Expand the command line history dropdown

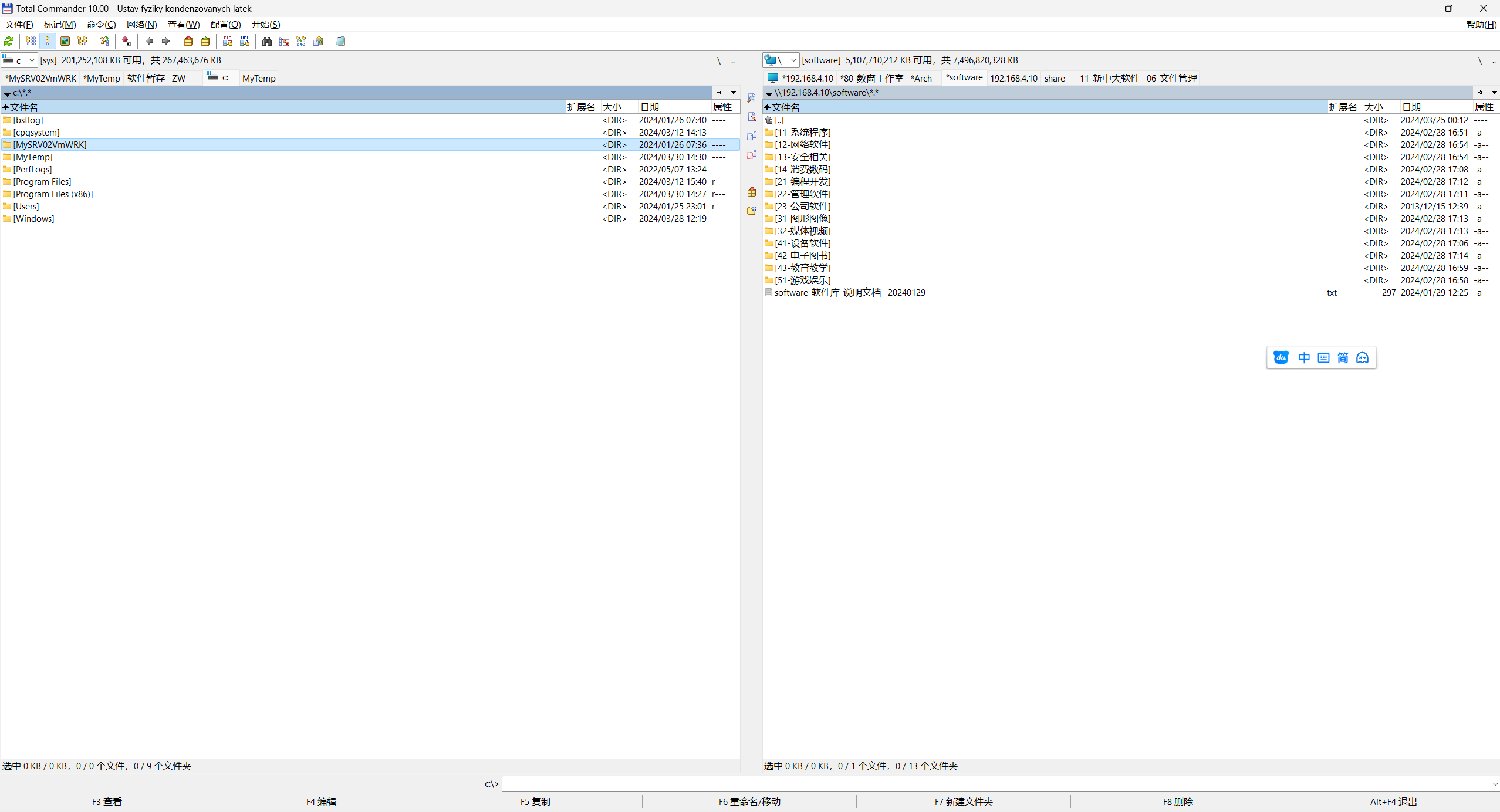[x=1494, y=784]
